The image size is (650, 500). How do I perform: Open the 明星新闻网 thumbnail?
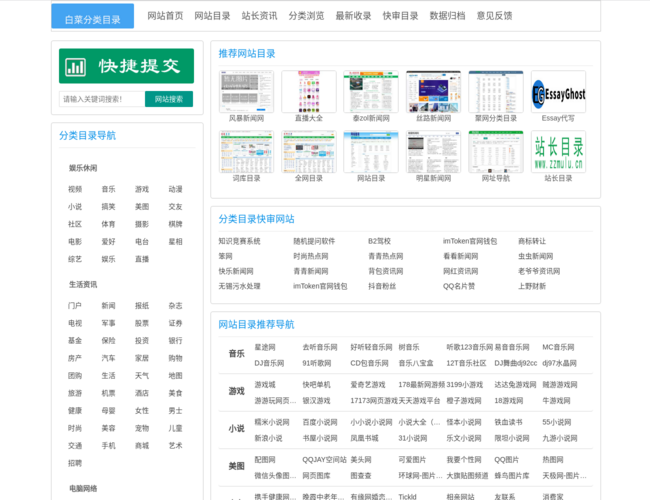(434, 152)
